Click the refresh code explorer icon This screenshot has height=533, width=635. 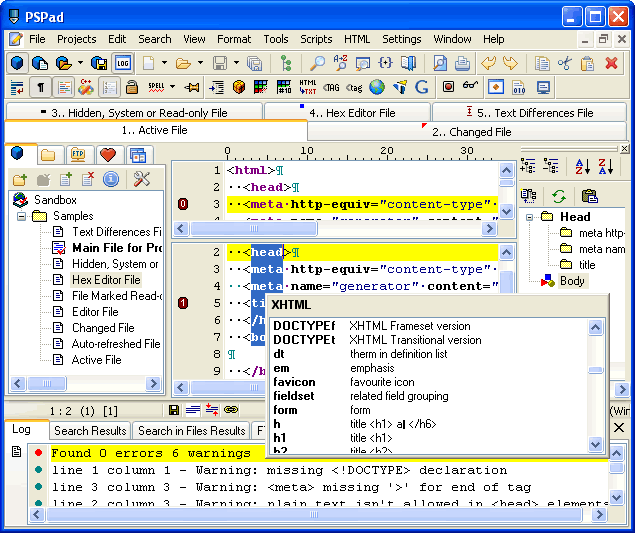pos(559,196)
